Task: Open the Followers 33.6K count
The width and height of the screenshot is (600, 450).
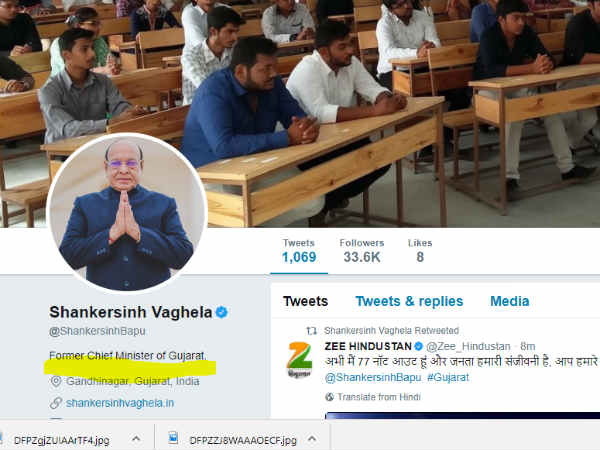Action: pyautogui.click(x=362, y=251)
